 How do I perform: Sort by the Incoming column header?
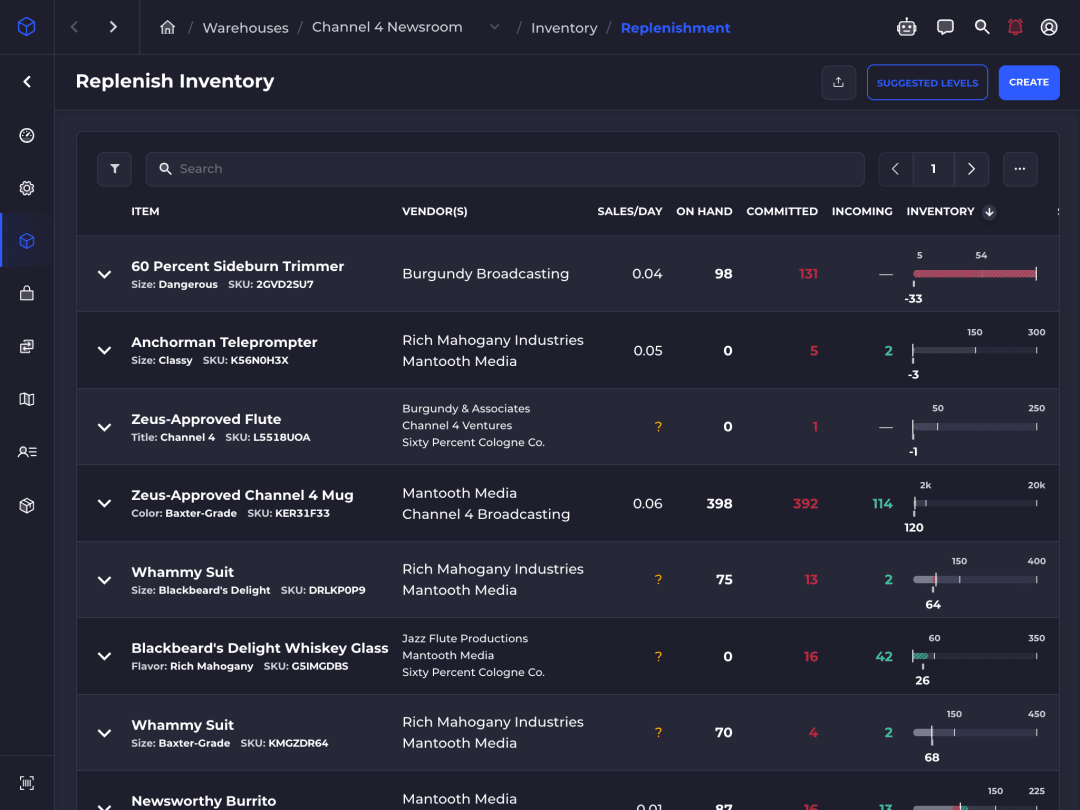coord(862,211)
